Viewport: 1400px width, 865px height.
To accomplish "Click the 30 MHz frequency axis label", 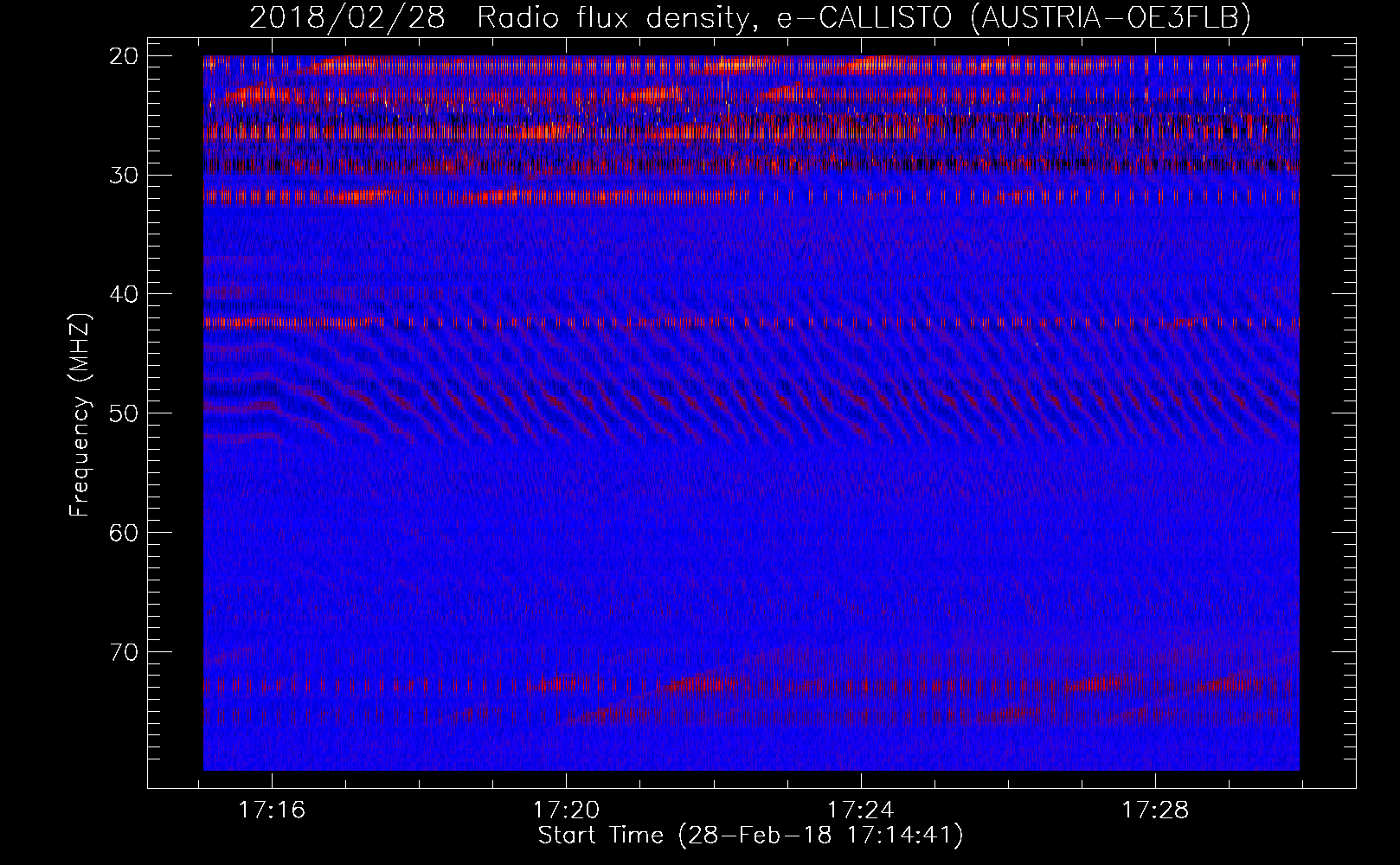I will [124, 175].
